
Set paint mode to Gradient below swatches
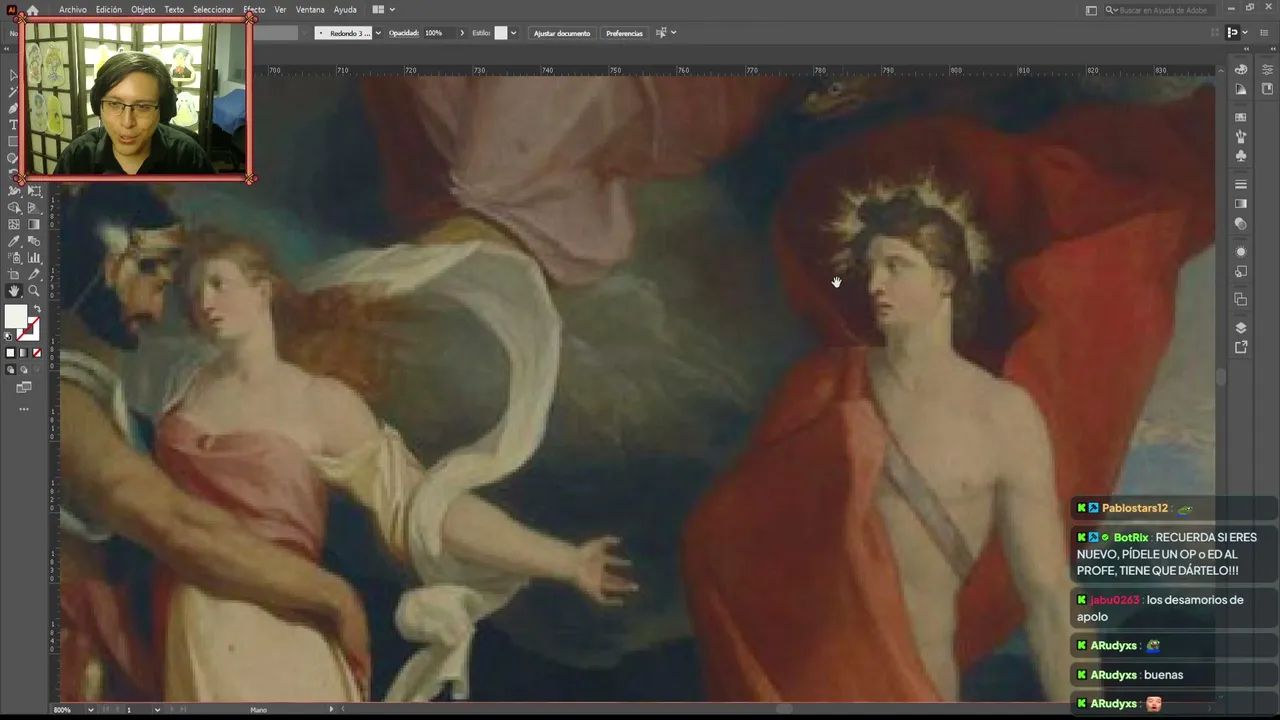click(24, 353)
